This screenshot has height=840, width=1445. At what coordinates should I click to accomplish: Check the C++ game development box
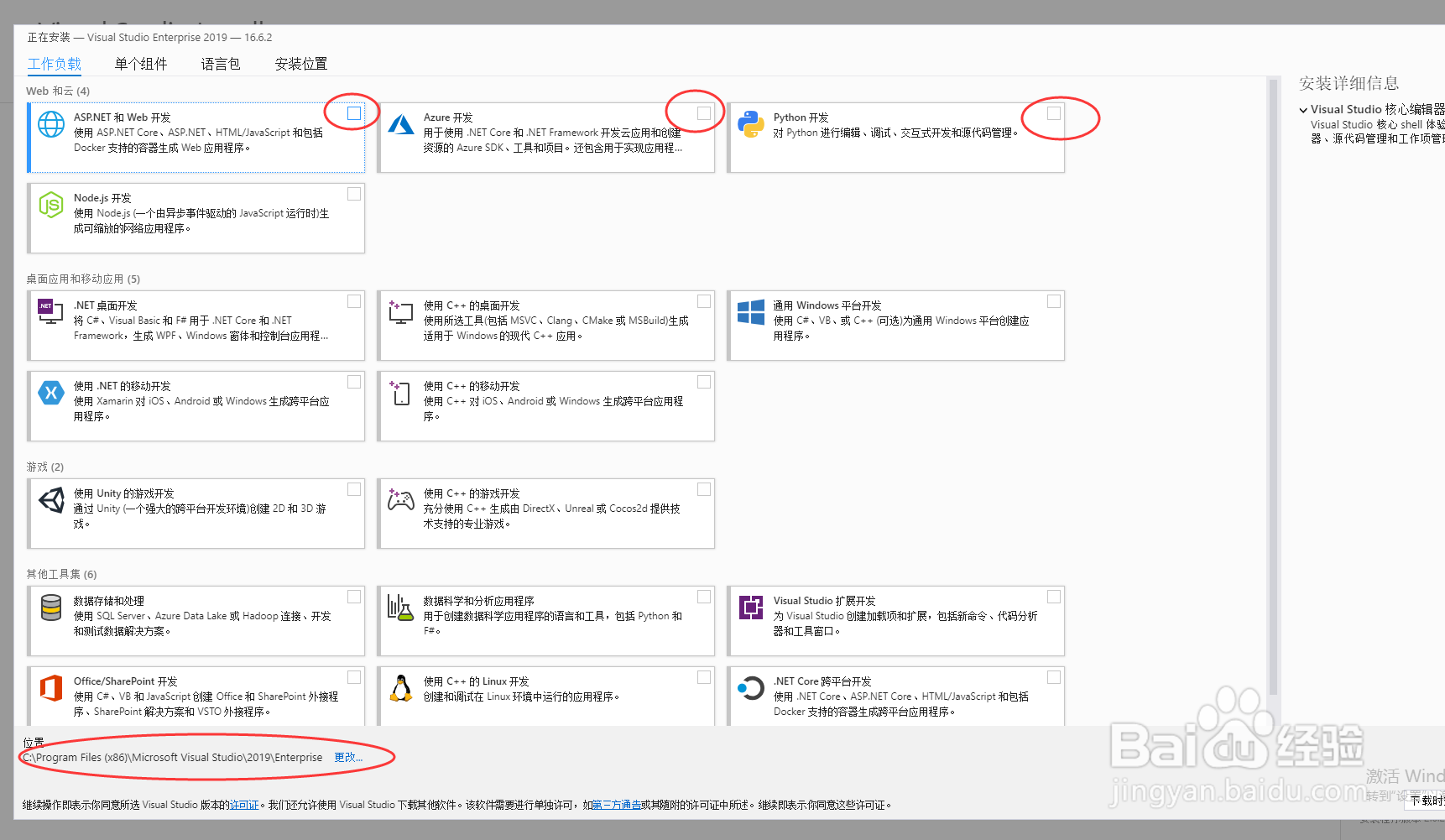(x=704, y=489)
